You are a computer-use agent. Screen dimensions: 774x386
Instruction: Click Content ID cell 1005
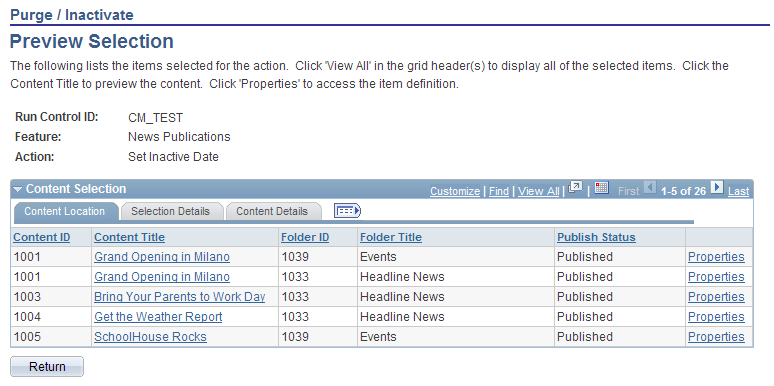coord(27,337)
